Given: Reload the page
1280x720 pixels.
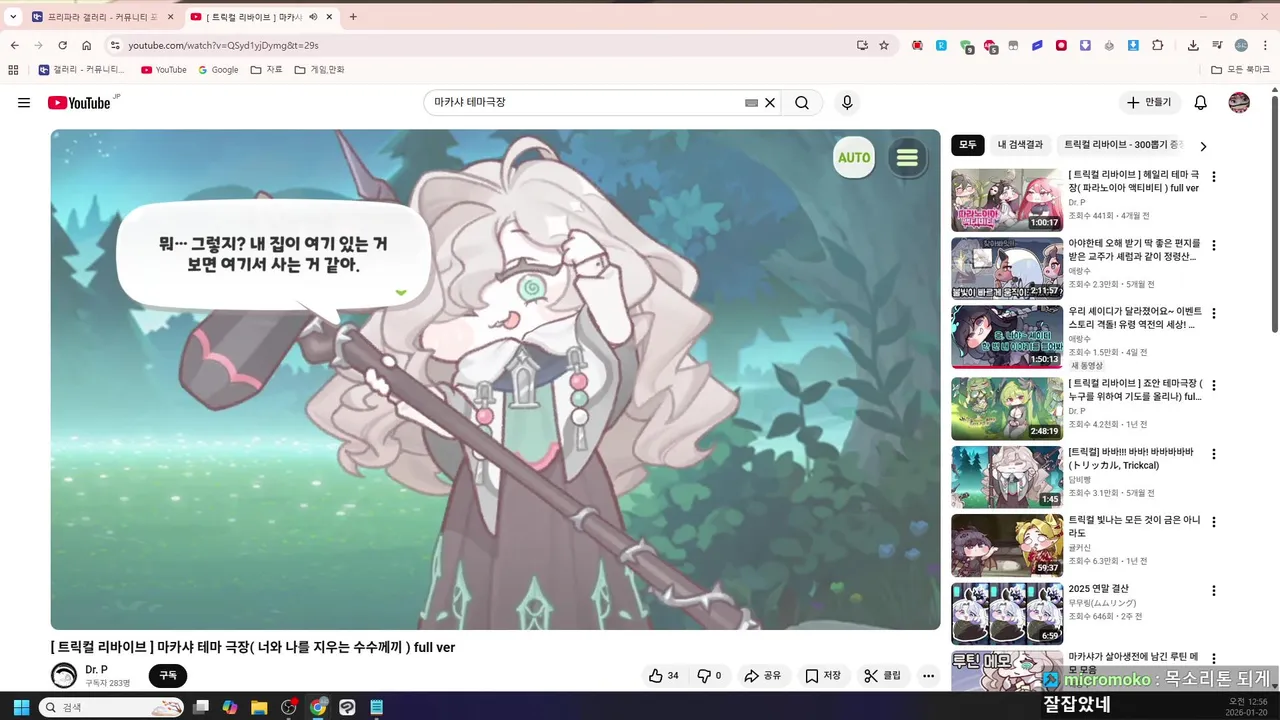Looking at the screenshot, I should pos(62,45).
